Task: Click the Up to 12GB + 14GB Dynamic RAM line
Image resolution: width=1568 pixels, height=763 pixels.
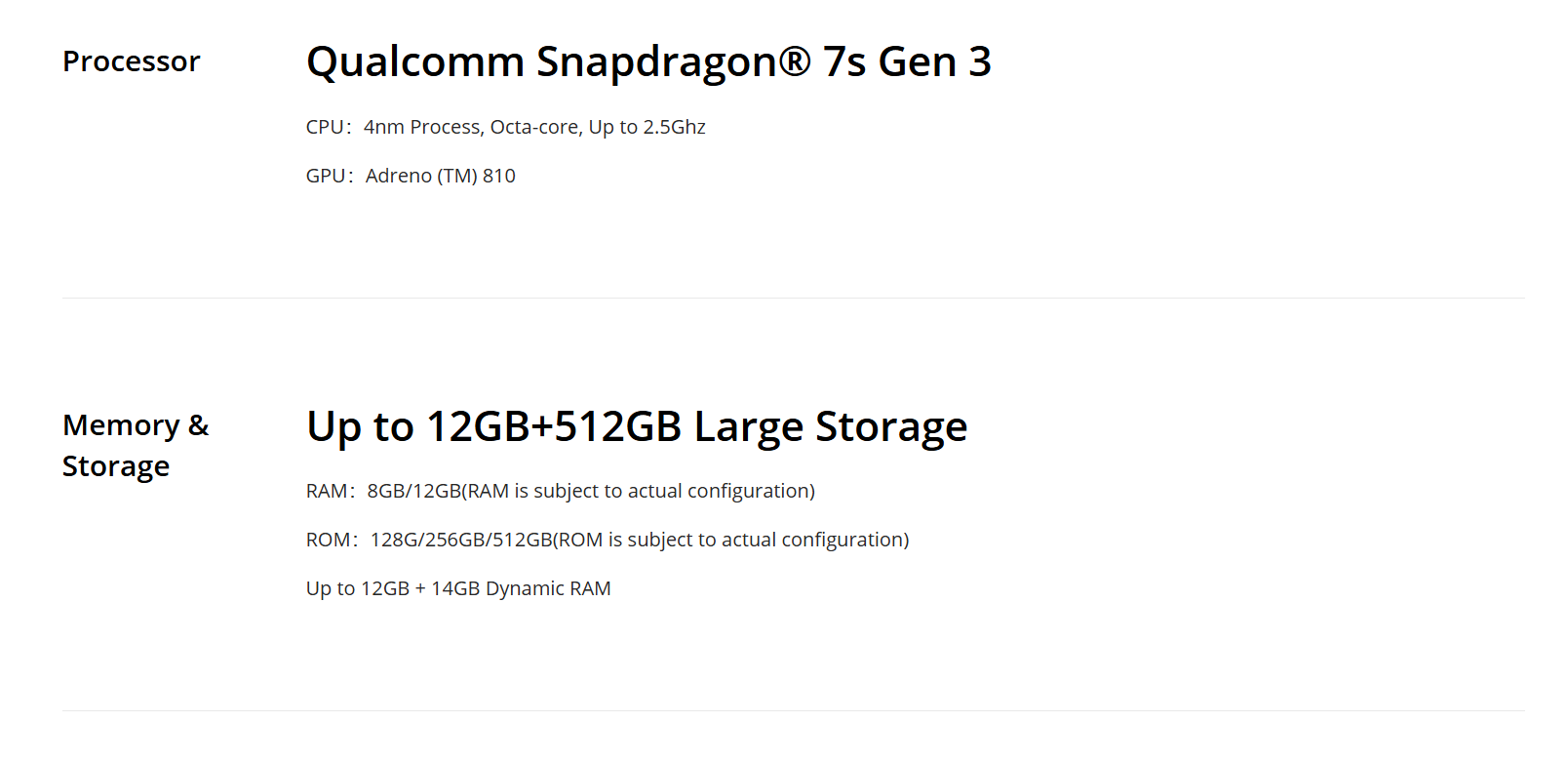Action: click(458, 588)
